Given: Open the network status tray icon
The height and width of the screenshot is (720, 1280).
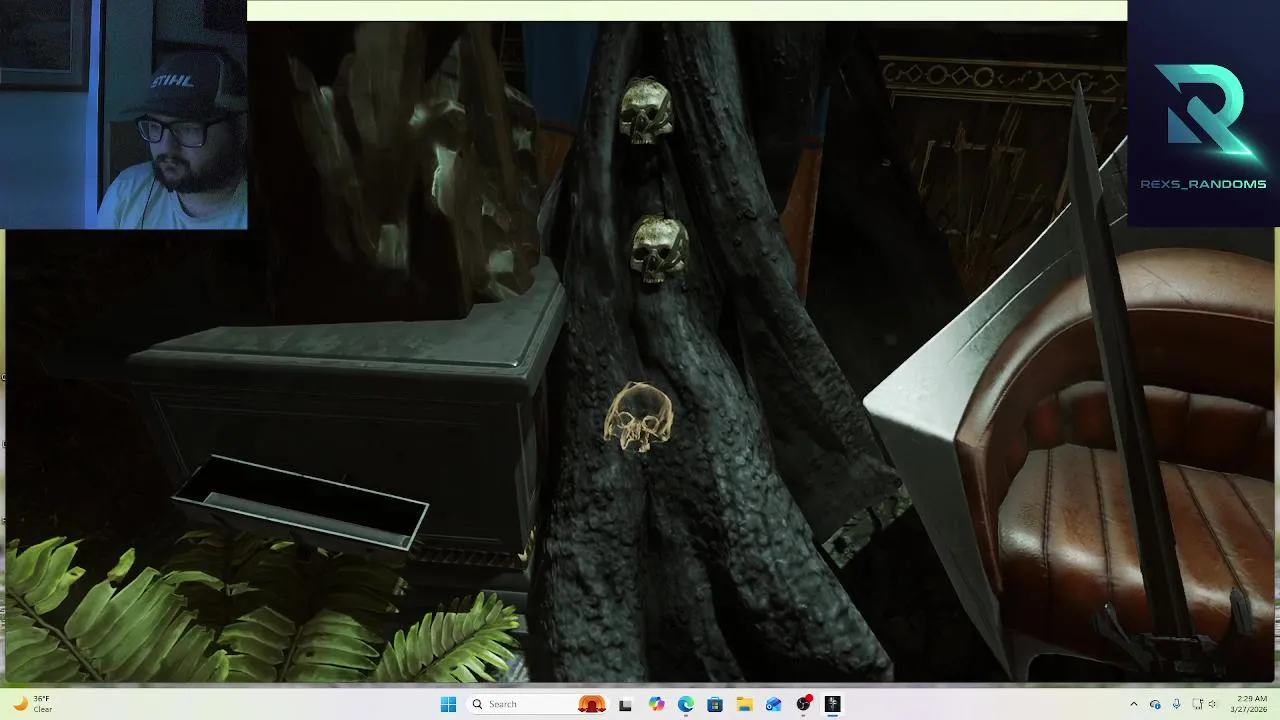Looking at the screenshot, I should click(1196, 704).
